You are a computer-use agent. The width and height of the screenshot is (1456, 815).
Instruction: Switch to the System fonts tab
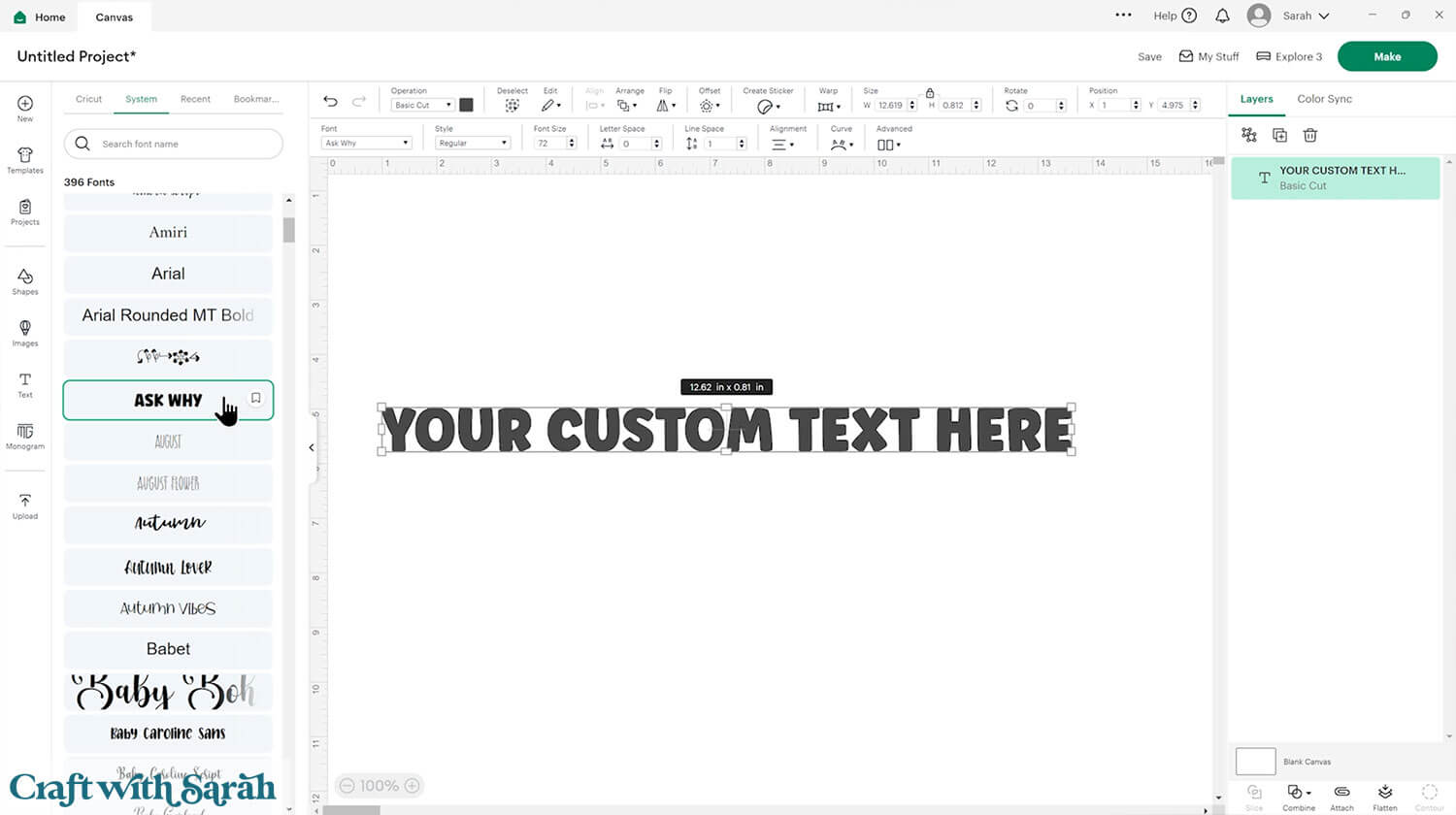pos(141,99)
